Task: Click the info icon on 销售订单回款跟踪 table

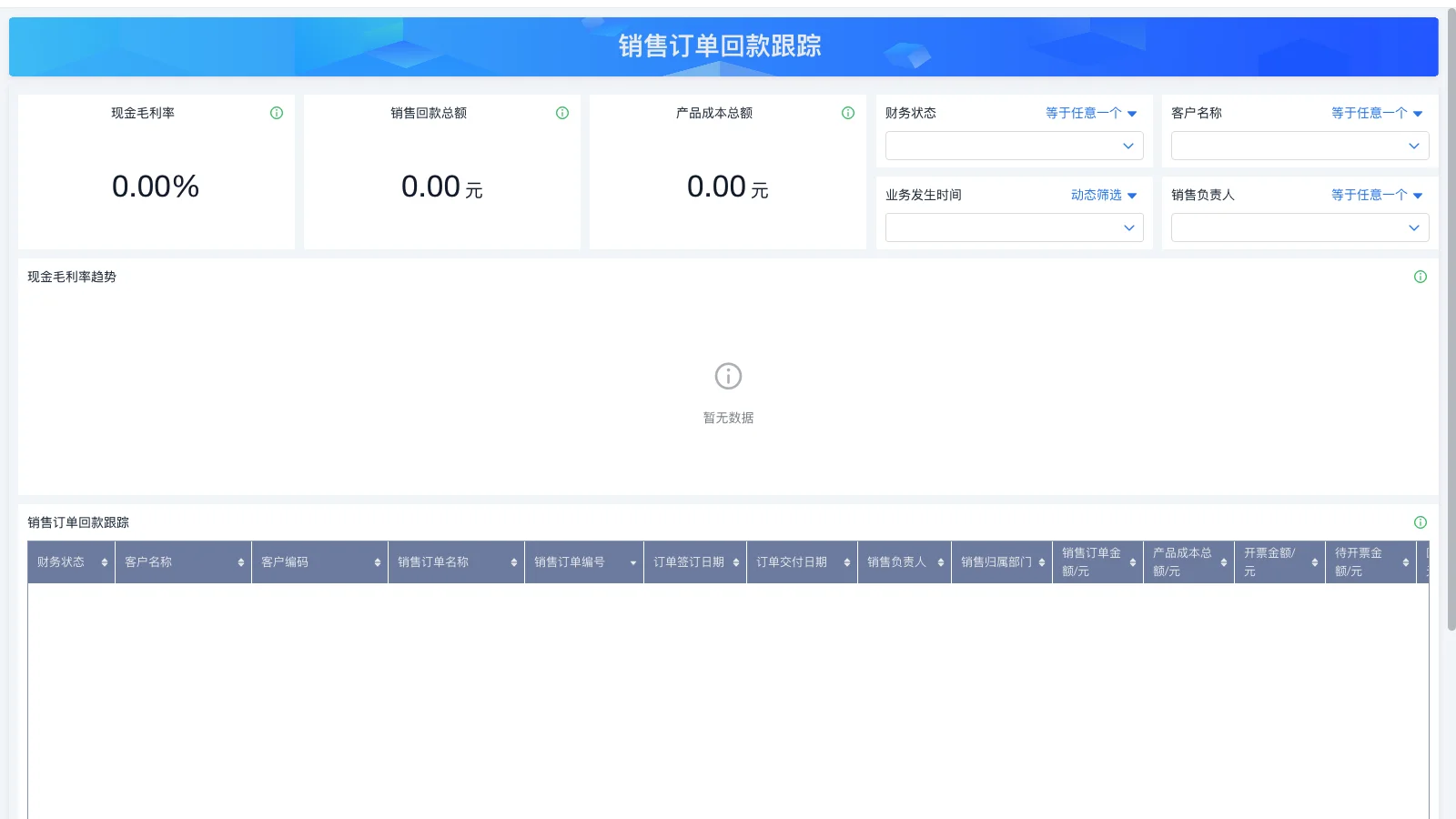Action: [x=1421, y=522]
